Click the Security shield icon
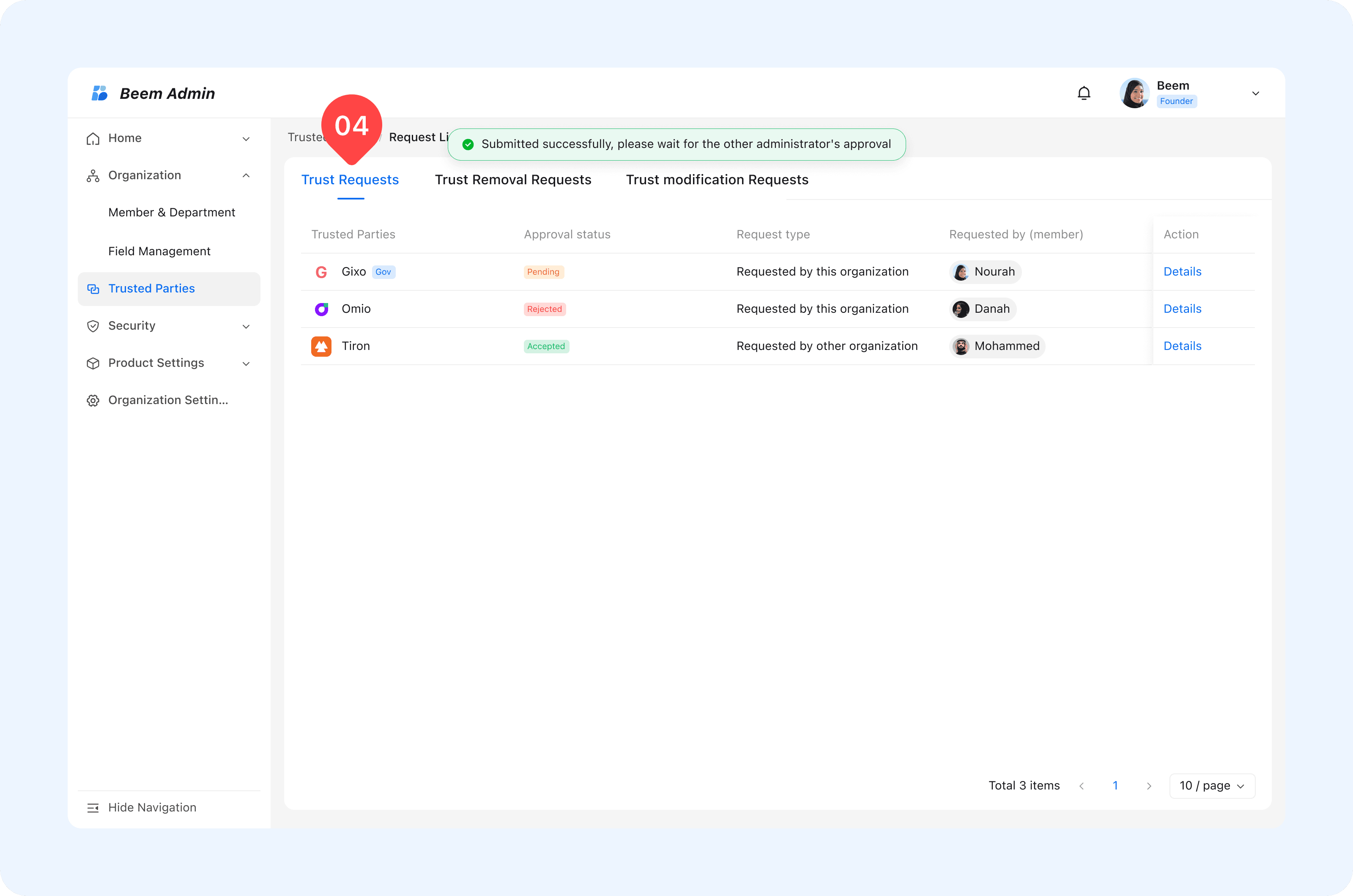The width and height of the screenshot is (1353, 896). coord(93,326)
